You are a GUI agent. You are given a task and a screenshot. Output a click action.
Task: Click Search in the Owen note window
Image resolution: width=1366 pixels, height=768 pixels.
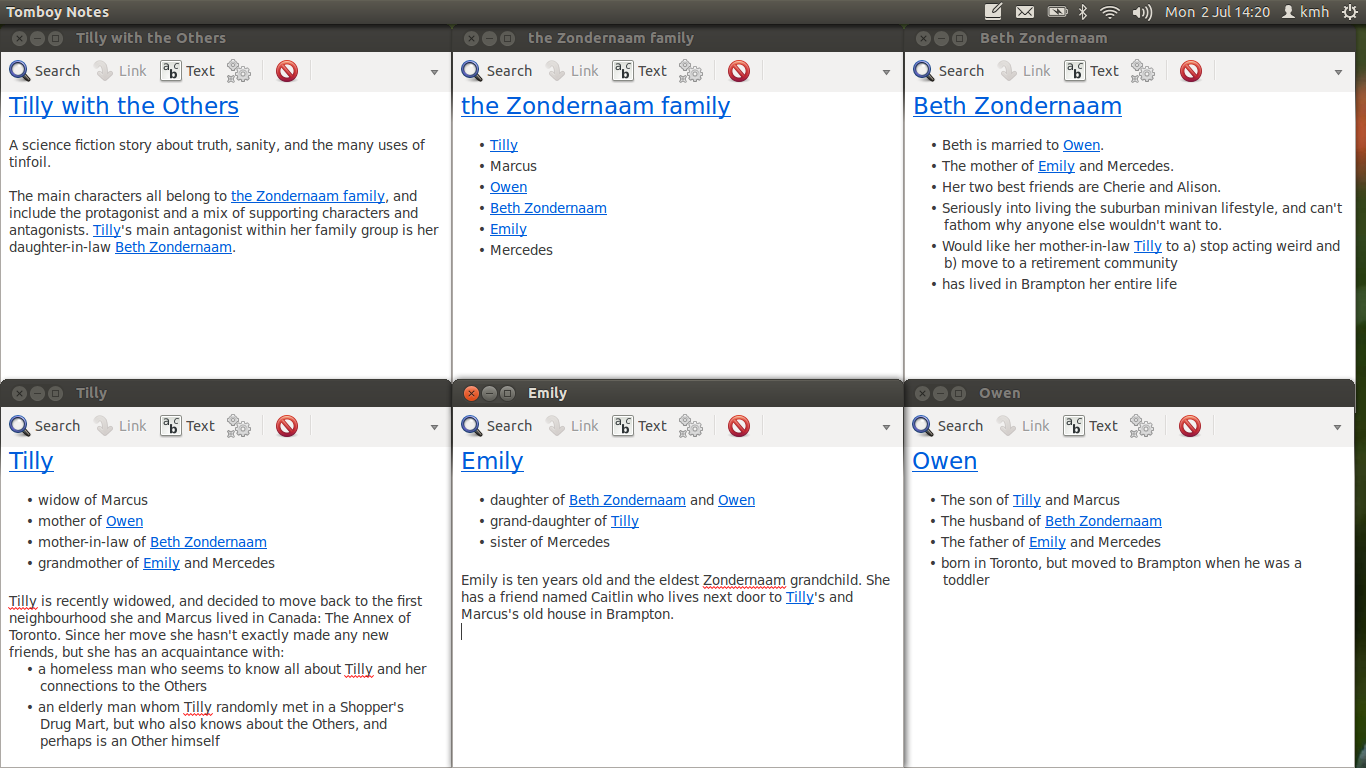[947, 426]
